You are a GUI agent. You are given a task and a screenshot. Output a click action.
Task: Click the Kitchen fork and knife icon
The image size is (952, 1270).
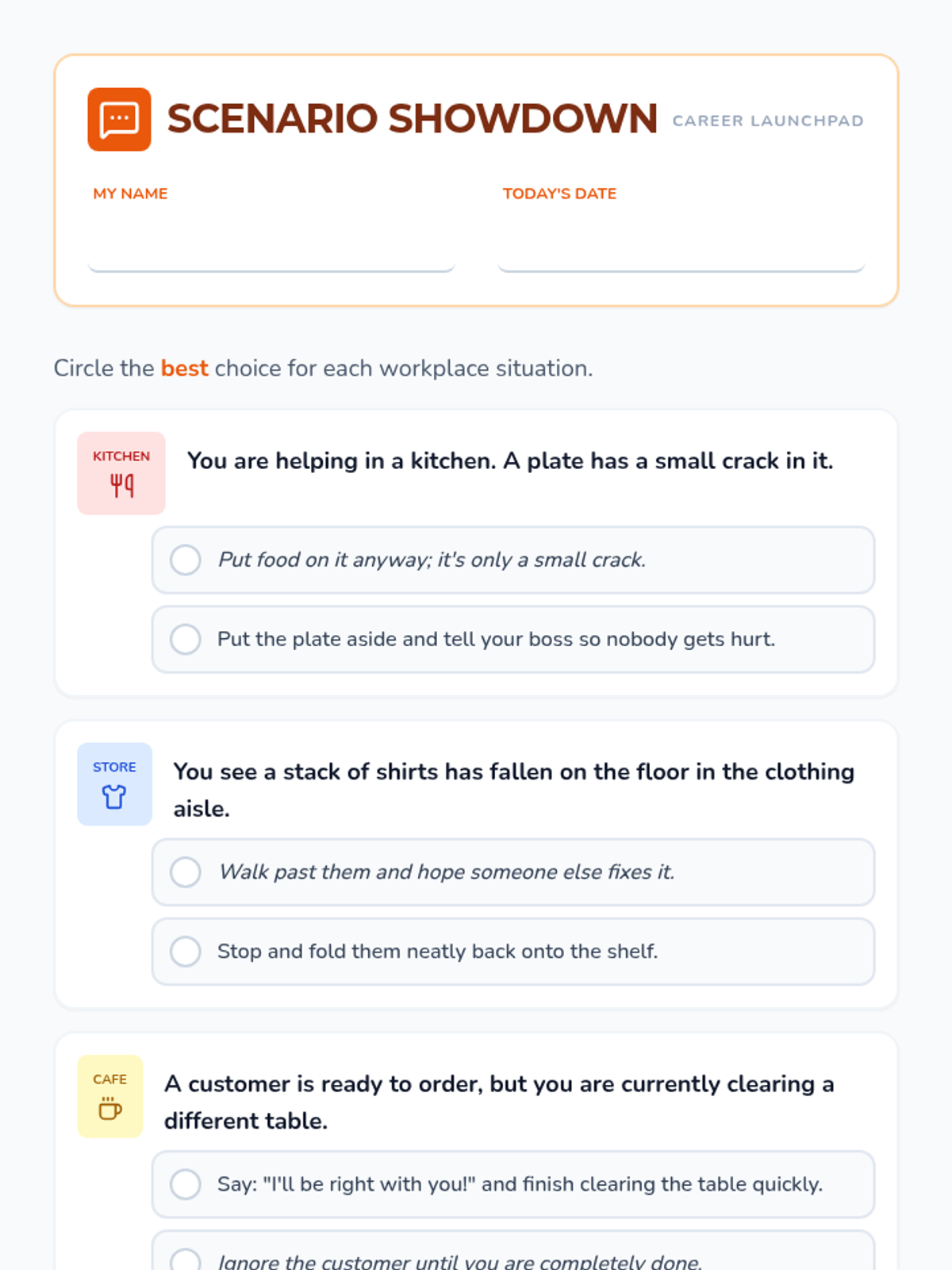pyautogui.click(x=121, y=485)
